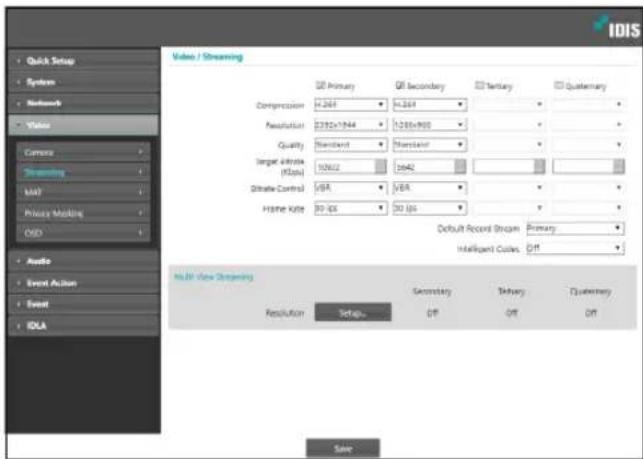The image size is (643, 459).
Task: Open Secondary Resolution dropdown
Action: pyautogui.click(x=430, y=125)
